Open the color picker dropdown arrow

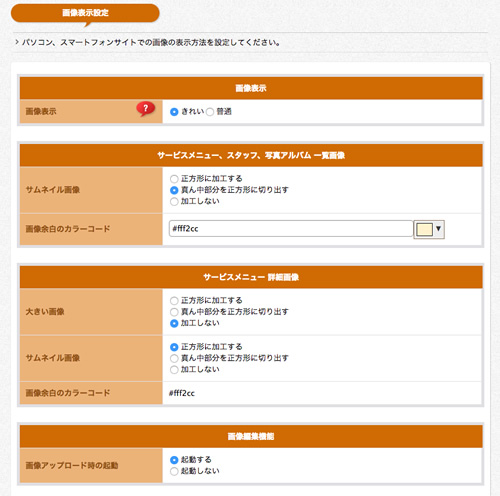click(439, 229)
